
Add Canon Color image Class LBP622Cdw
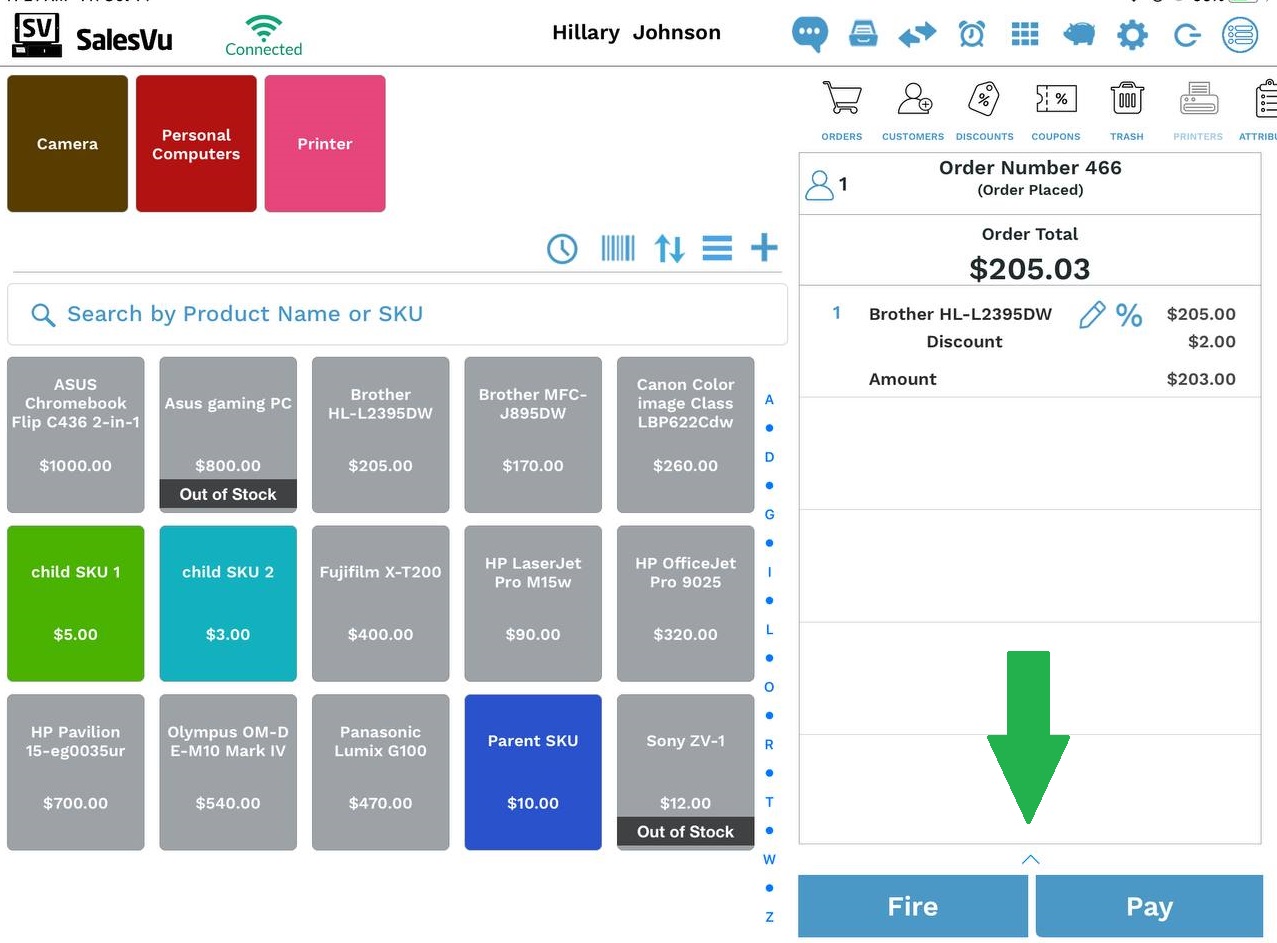pyautogui.click(x=686, y=435)
